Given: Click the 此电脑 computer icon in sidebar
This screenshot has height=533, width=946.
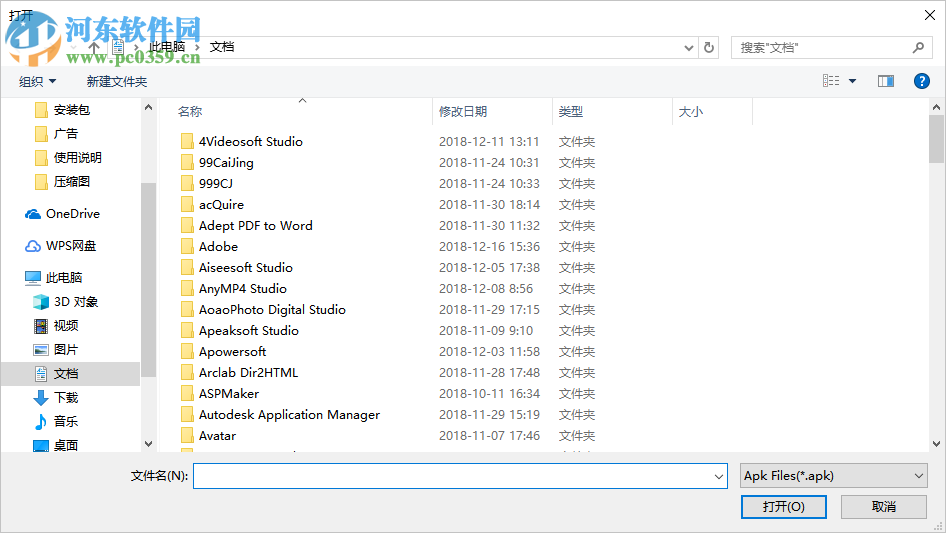Looking at the screenshot, I should (33, 278).
